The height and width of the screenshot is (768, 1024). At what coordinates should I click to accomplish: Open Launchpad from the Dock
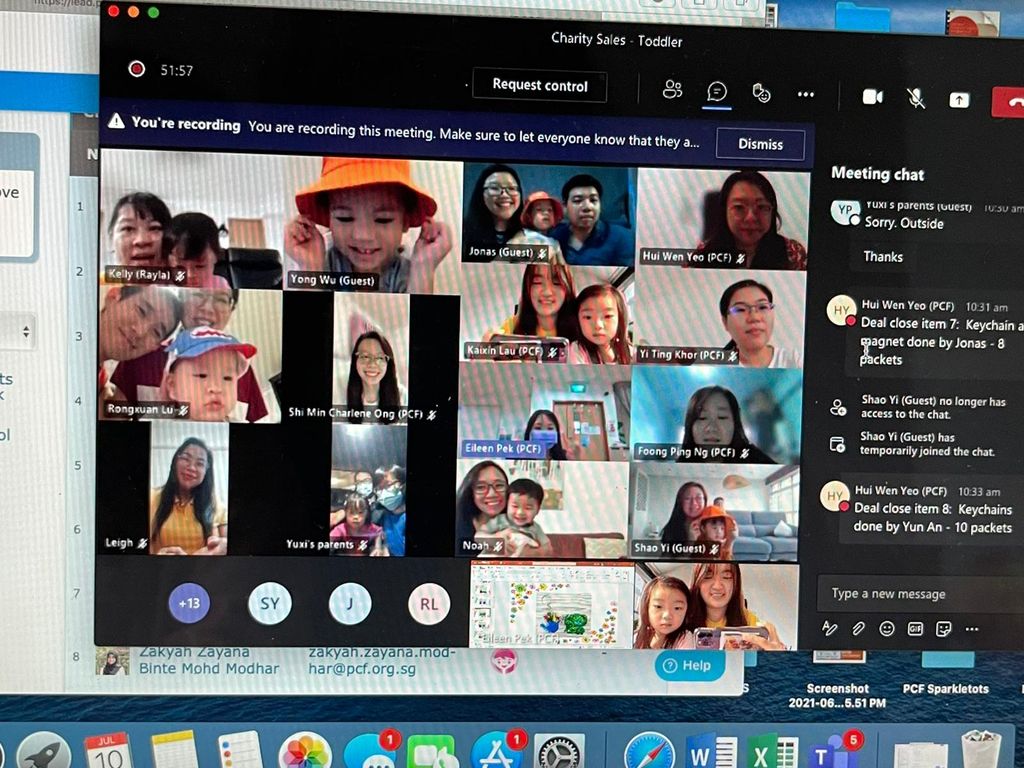(x=43, y=751)
